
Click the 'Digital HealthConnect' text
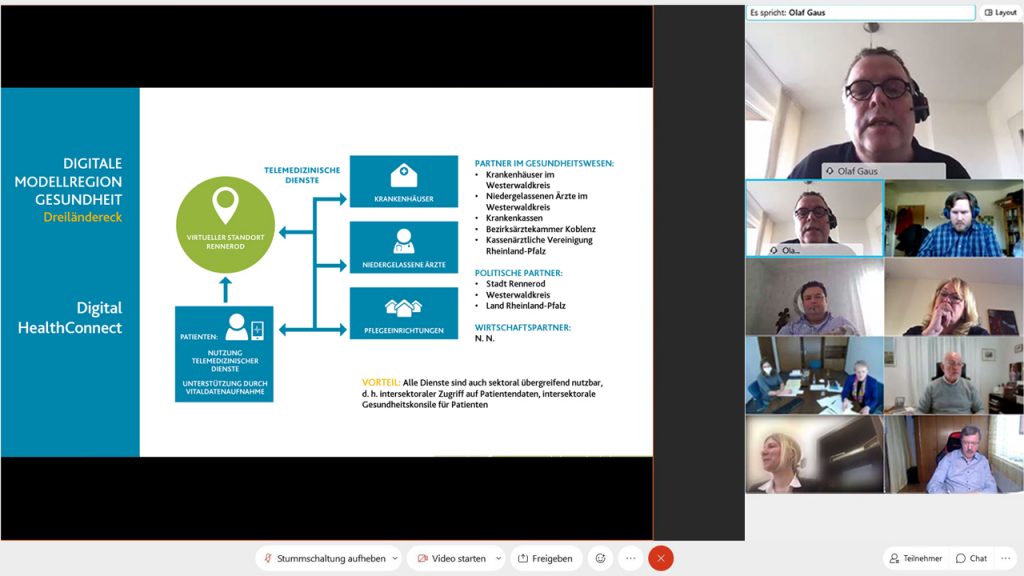coord(70,317)
